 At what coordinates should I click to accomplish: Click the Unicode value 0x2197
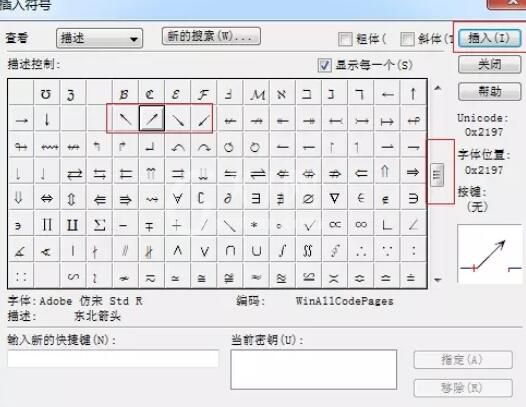point(484,132)
